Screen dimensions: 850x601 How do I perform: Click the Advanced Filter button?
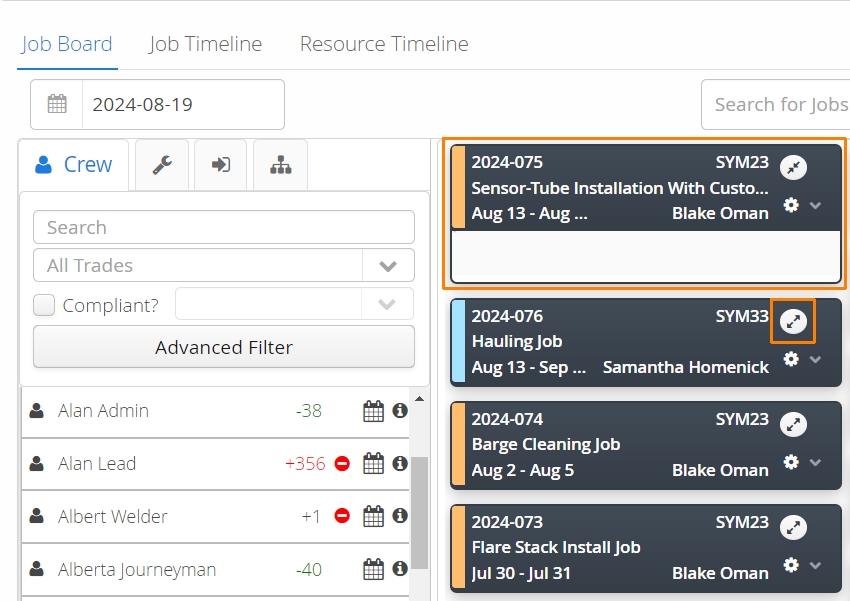[x=224, y=347]
